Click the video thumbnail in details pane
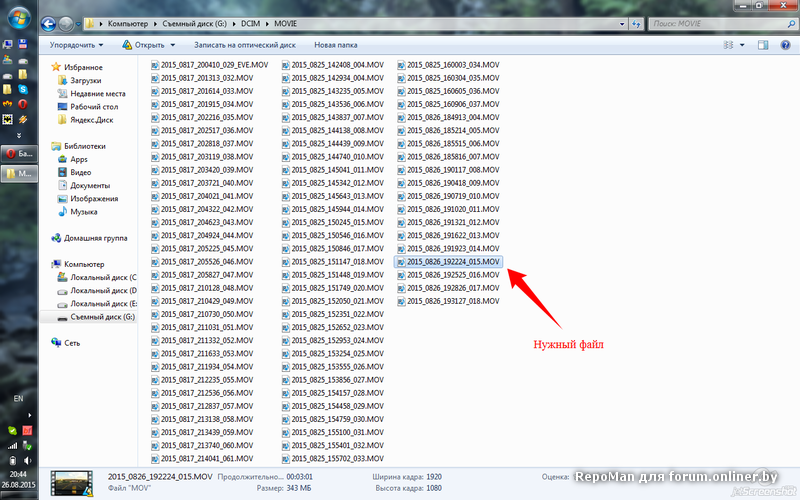Viewport: 800px width, 500px height. [x=71, y=483]
